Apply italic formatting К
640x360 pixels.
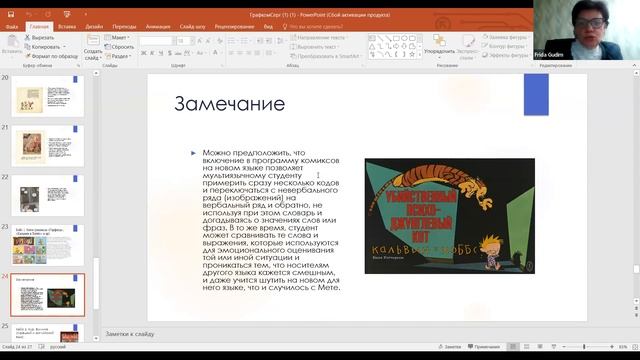click(x=152, y=53)
